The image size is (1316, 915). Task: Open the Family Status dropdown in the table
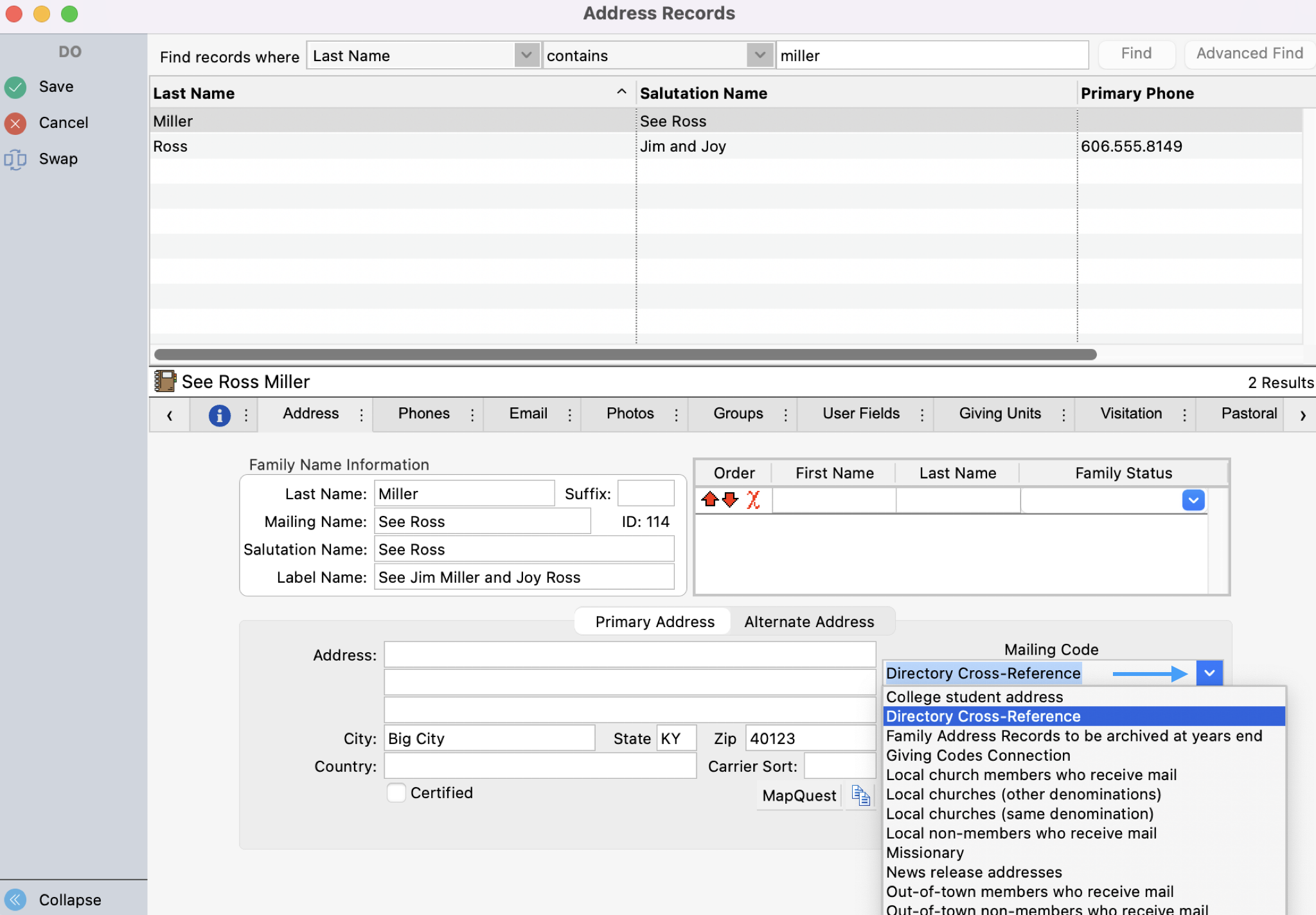(x=1193, y=500)
